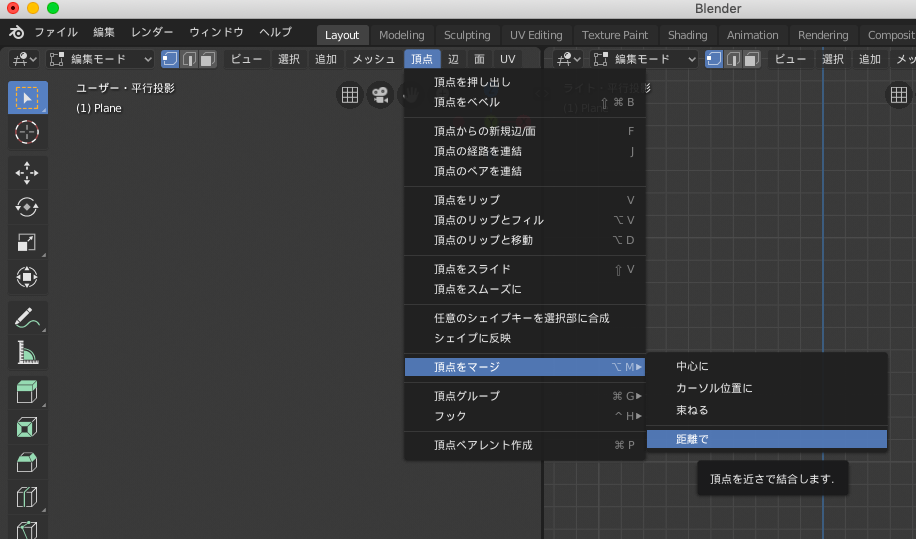
Task: Switch to the UV Editing workspace tab
Action: (536, 35)
